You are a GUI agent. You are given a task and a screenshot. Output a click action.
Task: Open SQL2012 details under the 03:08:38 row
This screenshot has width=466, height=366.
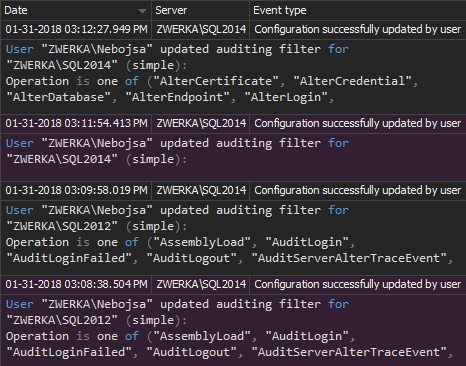(x=233, y=330)
